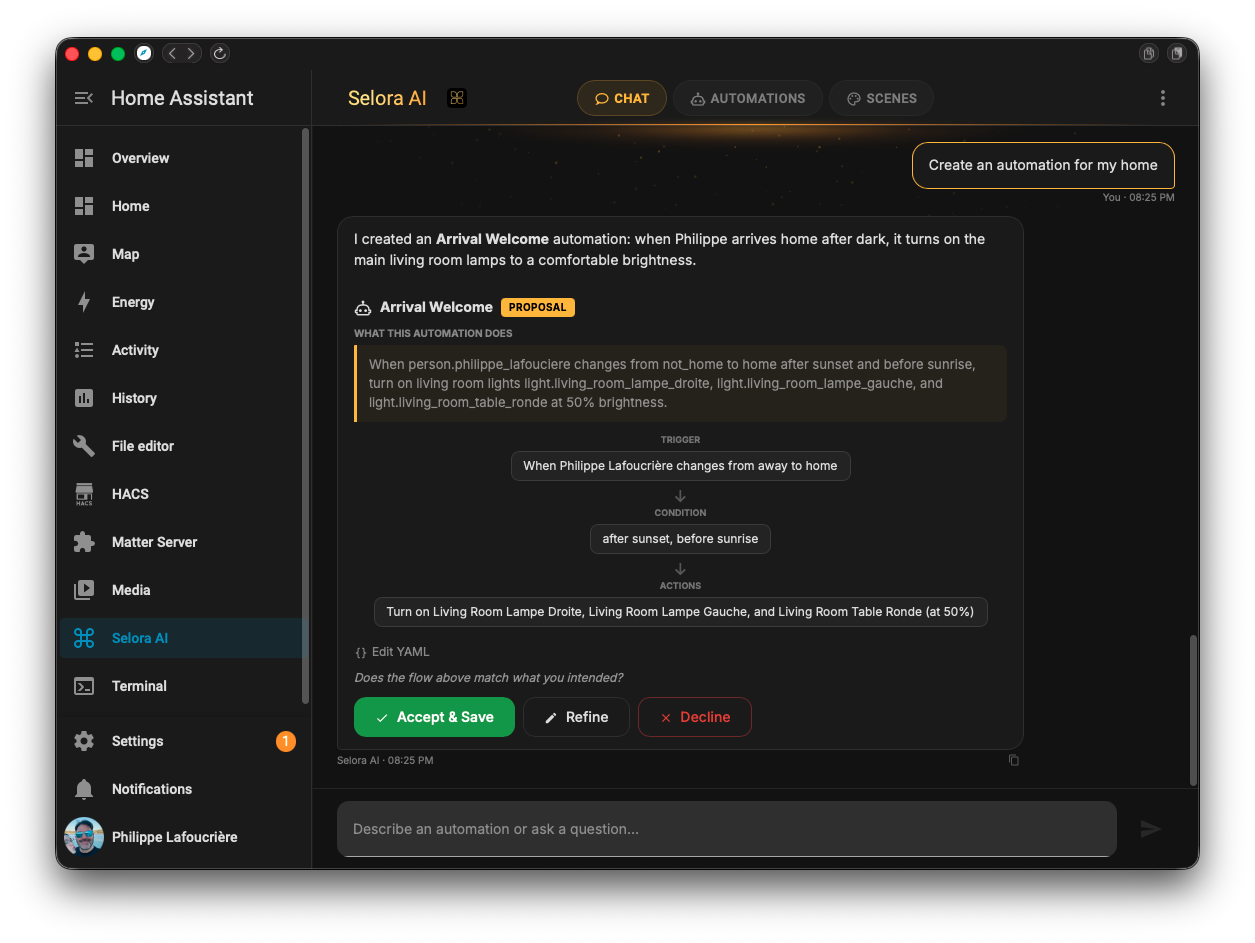The width and height of the screenshot is (1255, 943).
Task: Decline the Arrival Welcome proposal
Action: click(694, 717)
